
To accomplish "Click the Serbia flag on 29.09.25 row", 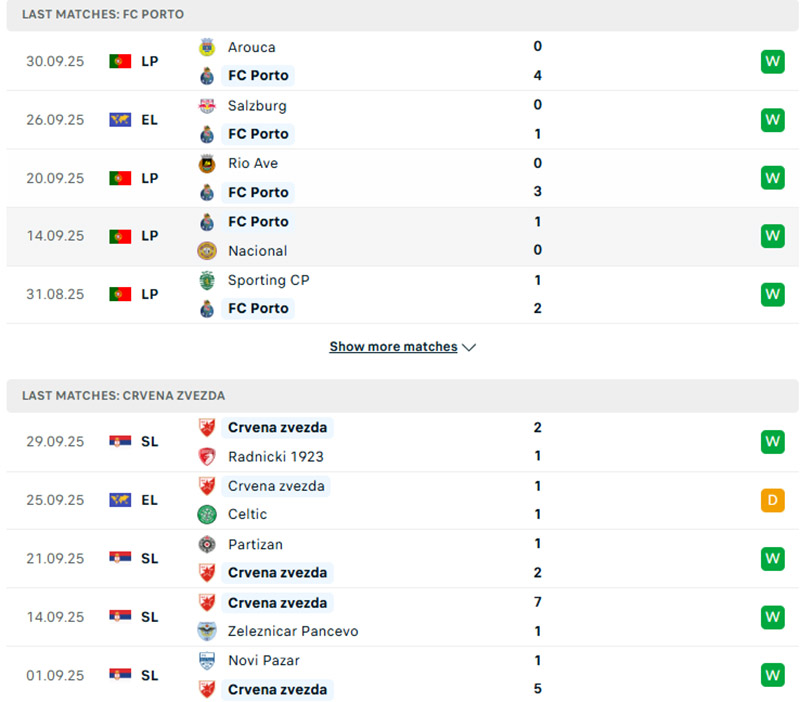I will (x=120, y=442).
